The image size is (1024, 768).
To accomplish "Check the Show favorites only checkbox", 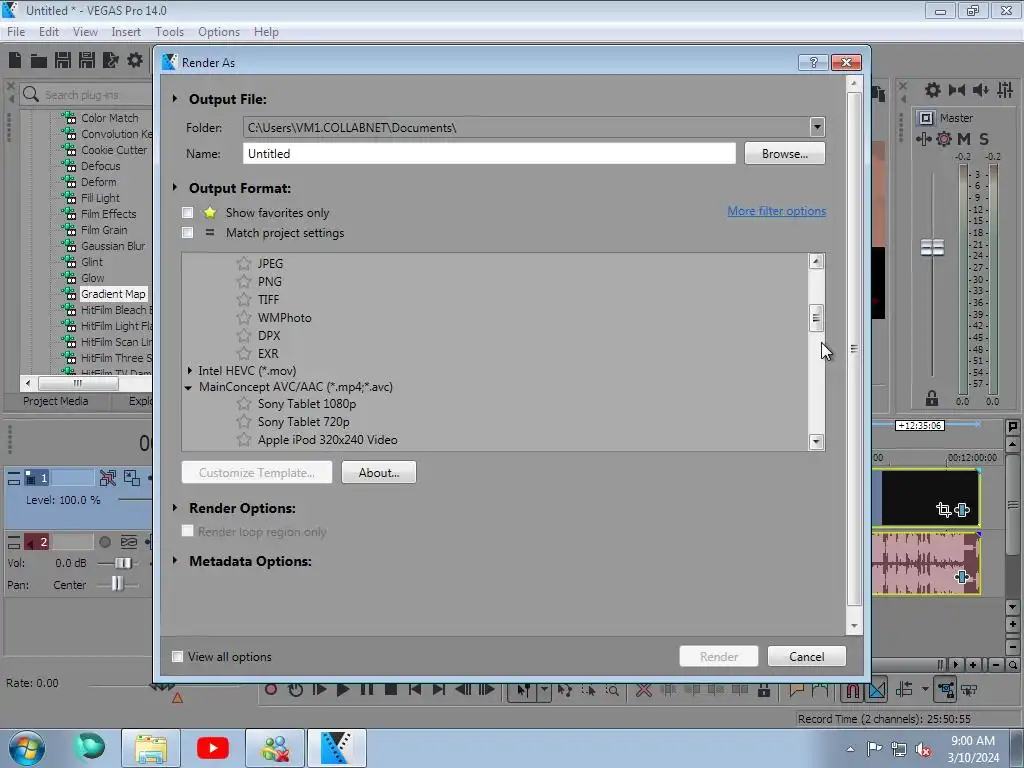I will point(187,213).
